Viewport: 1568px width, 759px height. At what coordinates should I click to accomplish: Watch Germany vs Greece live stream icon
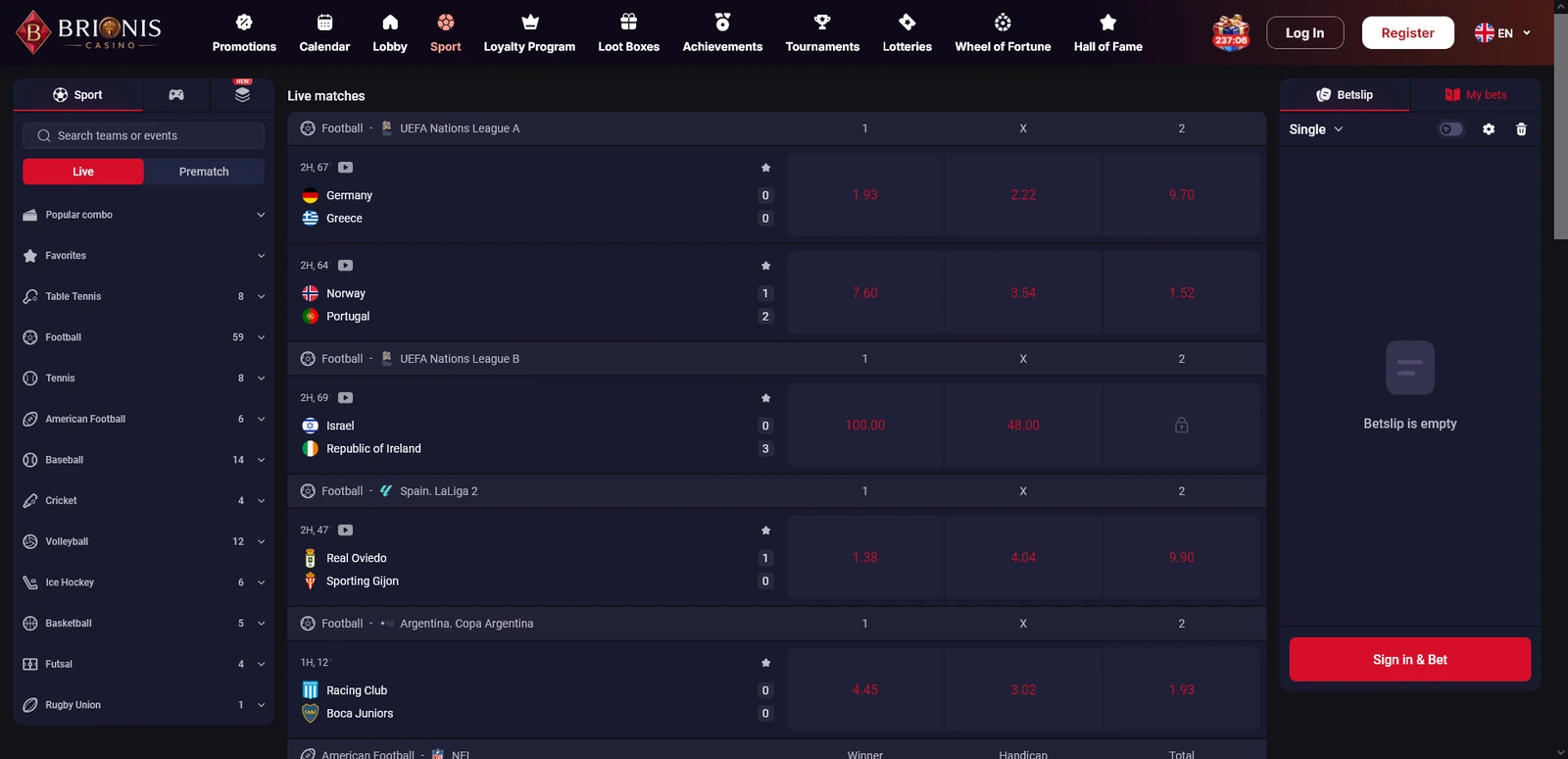345,168
